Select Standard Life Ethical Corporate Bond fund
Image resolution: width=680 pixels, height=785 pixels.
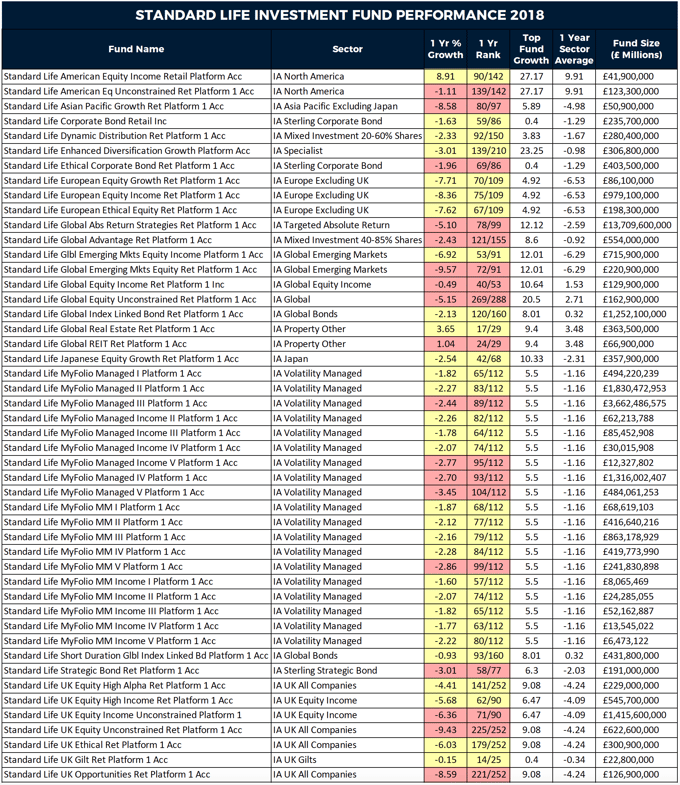pos(119,166)
